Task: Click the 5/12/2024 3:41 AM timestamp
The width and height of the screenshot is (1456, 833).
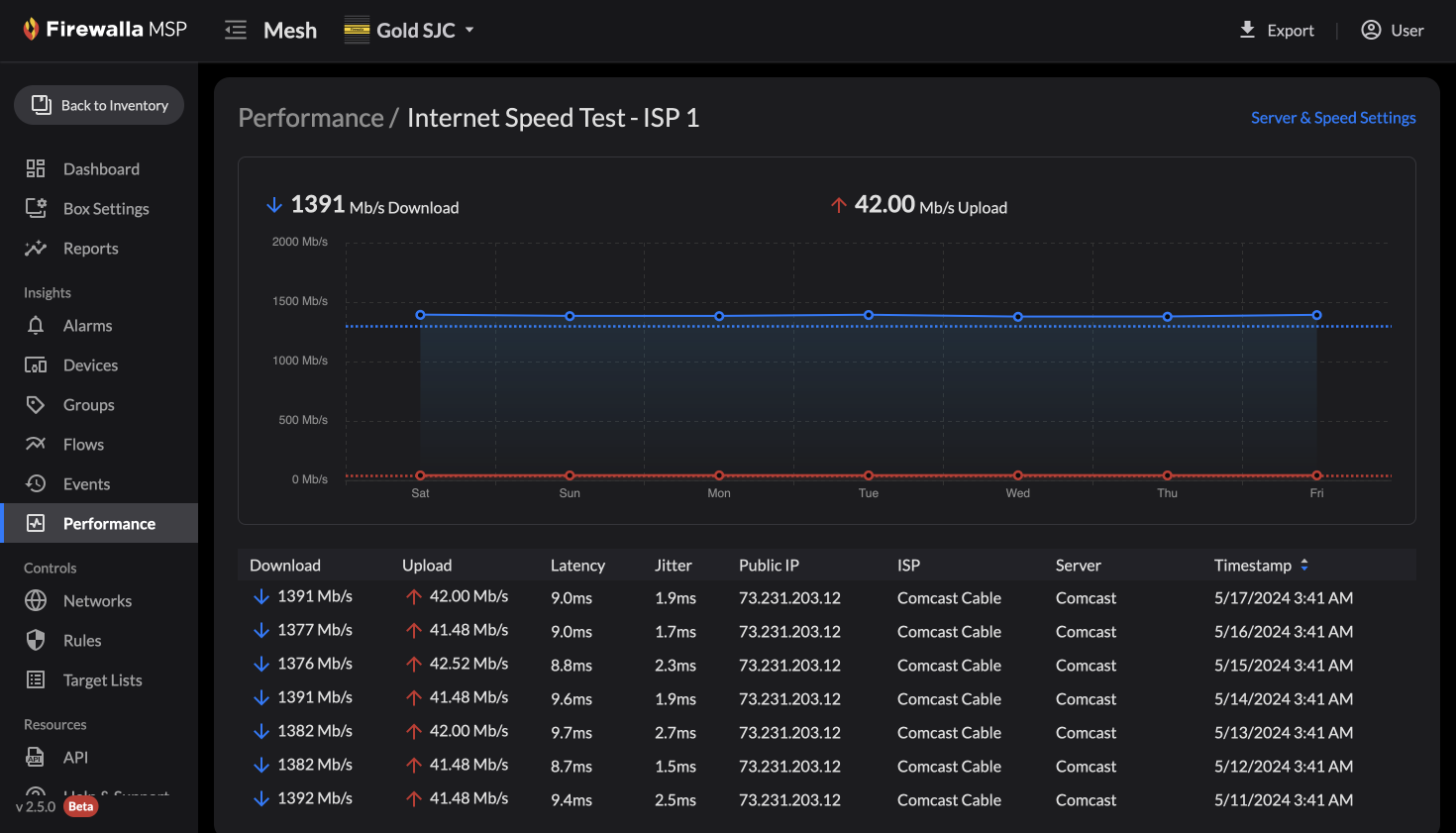Action: pyautogui.click(x=1284, y=767)
